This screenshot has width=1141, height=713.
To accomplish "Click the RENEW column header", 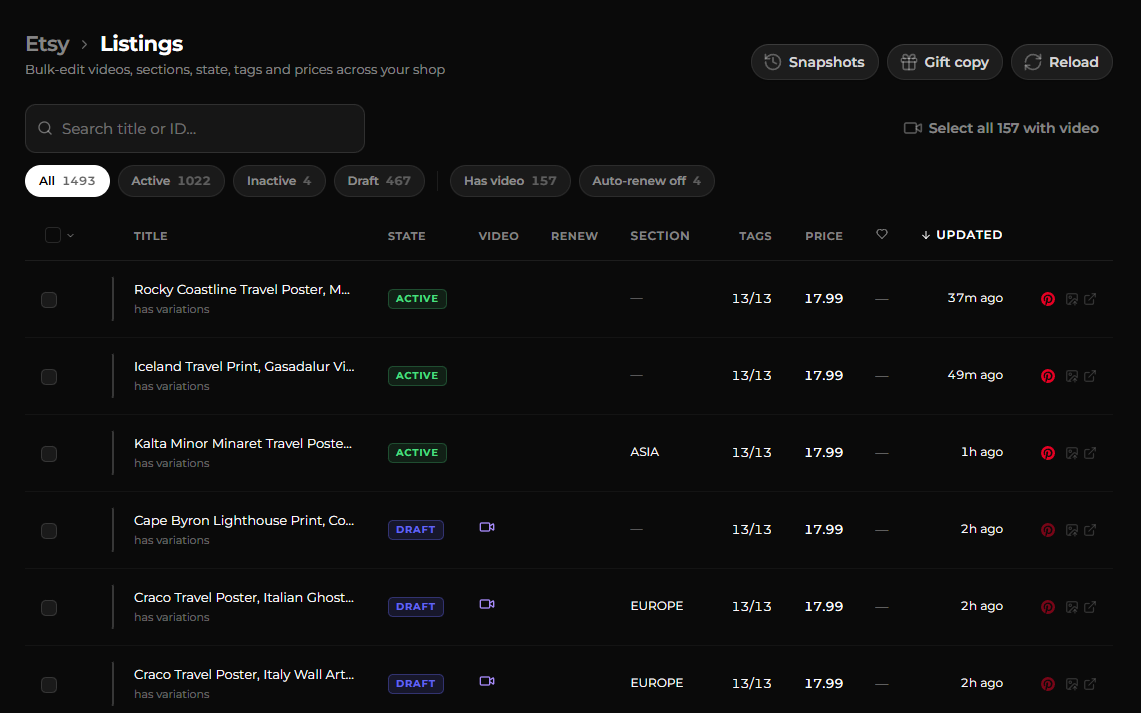I will (574, 236).
